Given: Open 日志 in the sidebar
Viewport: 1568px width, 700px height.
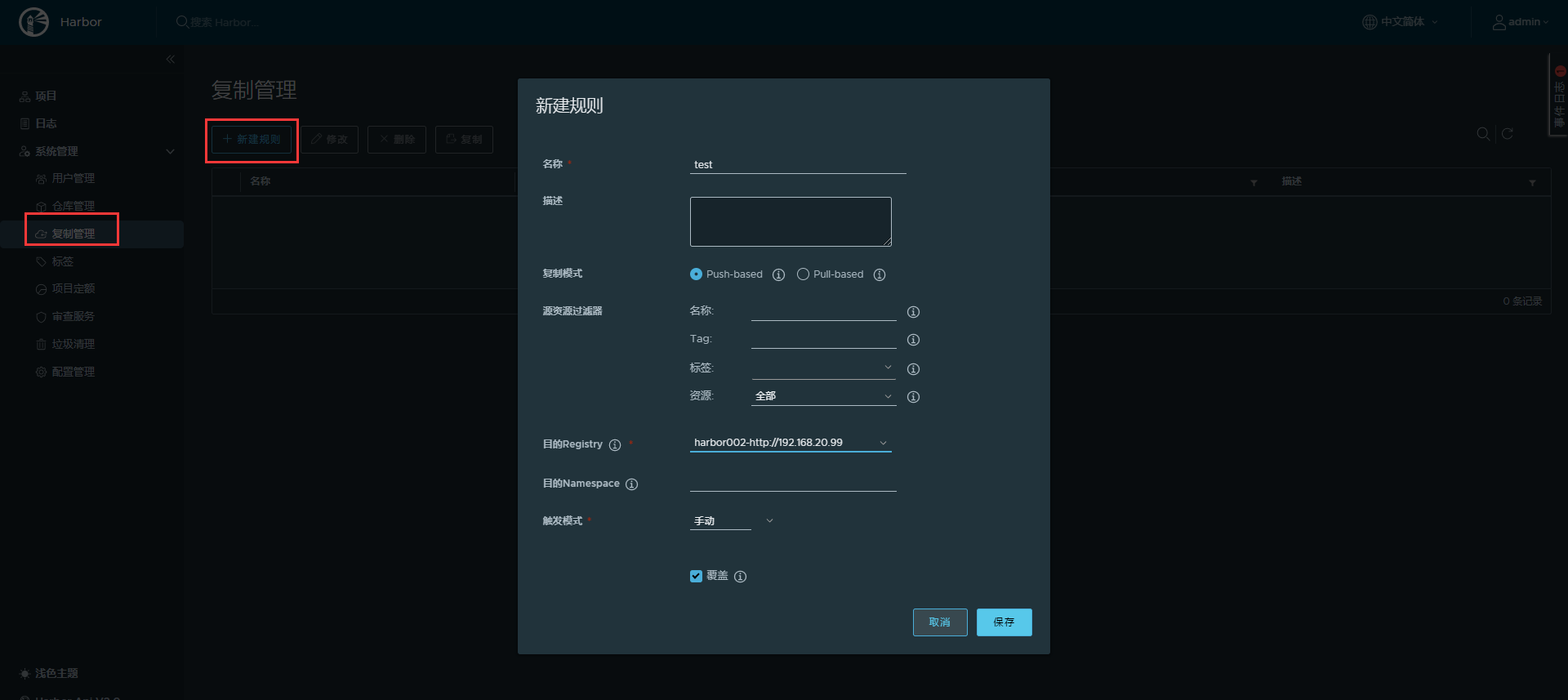Looking at the screenshot, I should (x=46, y=123).
